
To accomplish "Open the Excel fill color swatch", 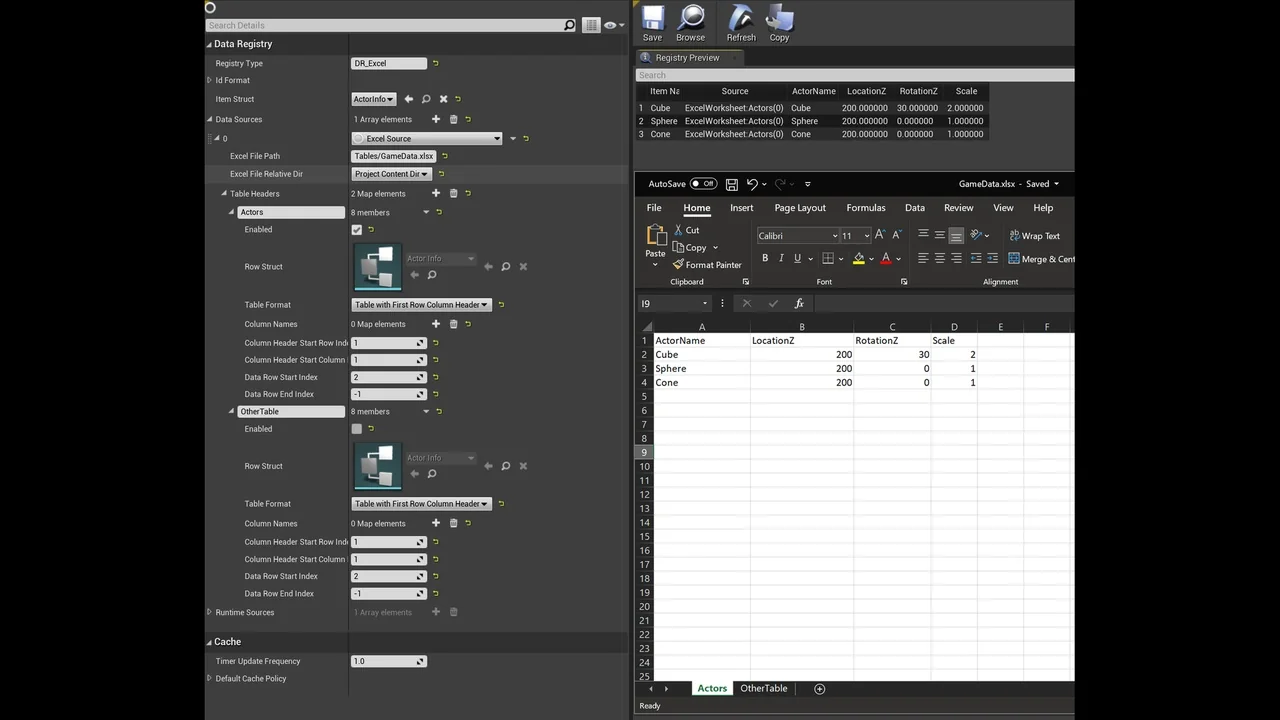I will click(x=858, y=258).
